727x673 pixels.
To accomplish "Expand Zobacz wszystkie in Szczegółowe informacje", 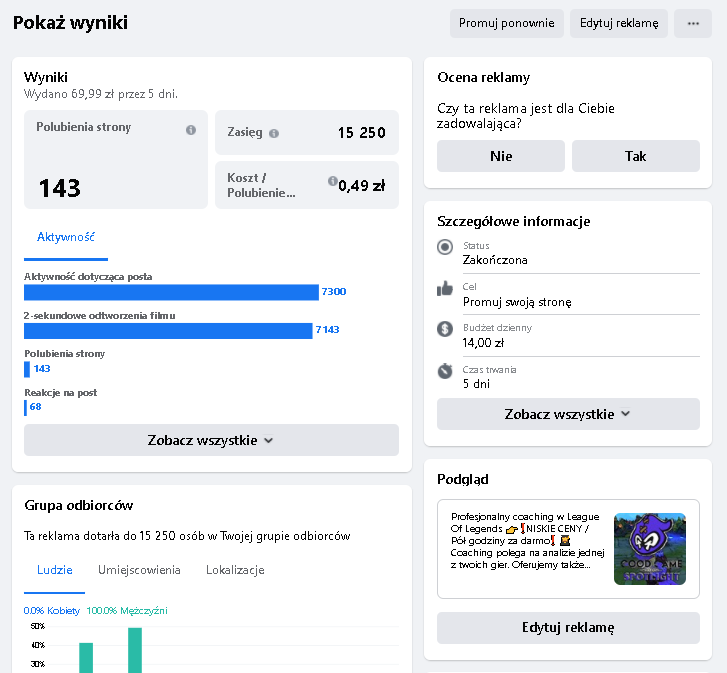I will [568, 414].
